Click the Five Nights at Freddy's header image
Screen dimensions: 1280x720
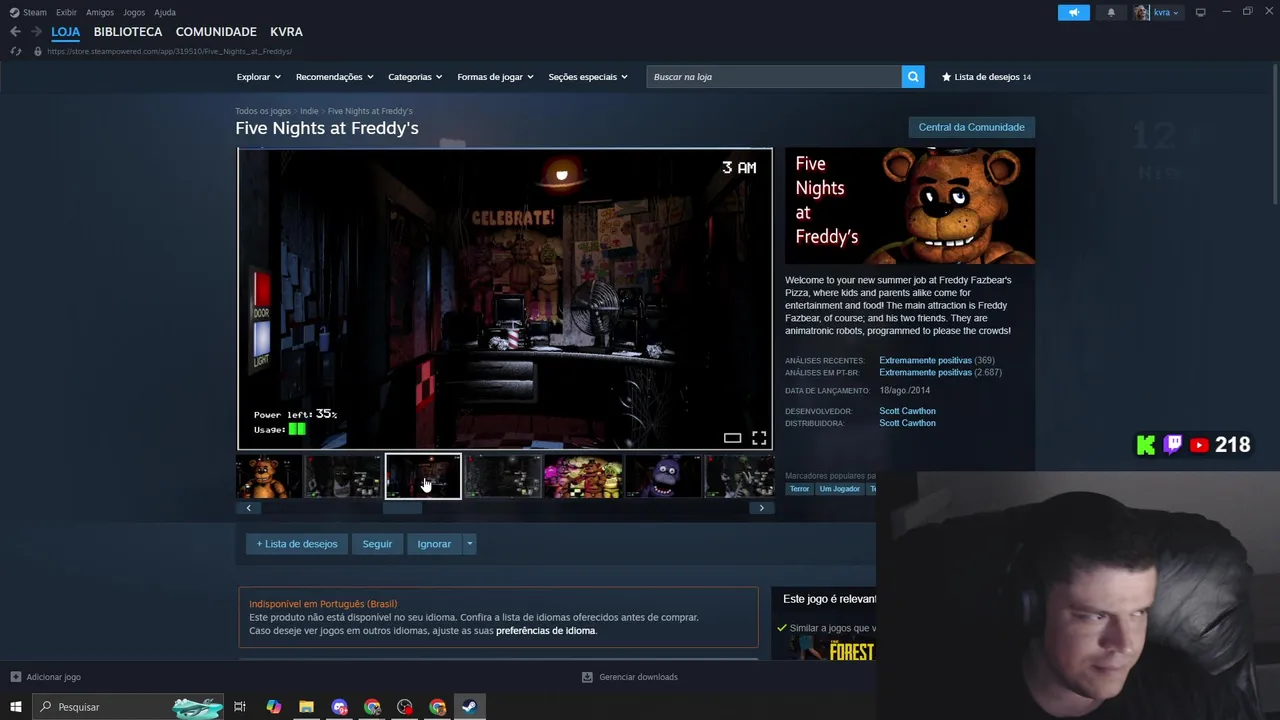[x=910, y=206]
